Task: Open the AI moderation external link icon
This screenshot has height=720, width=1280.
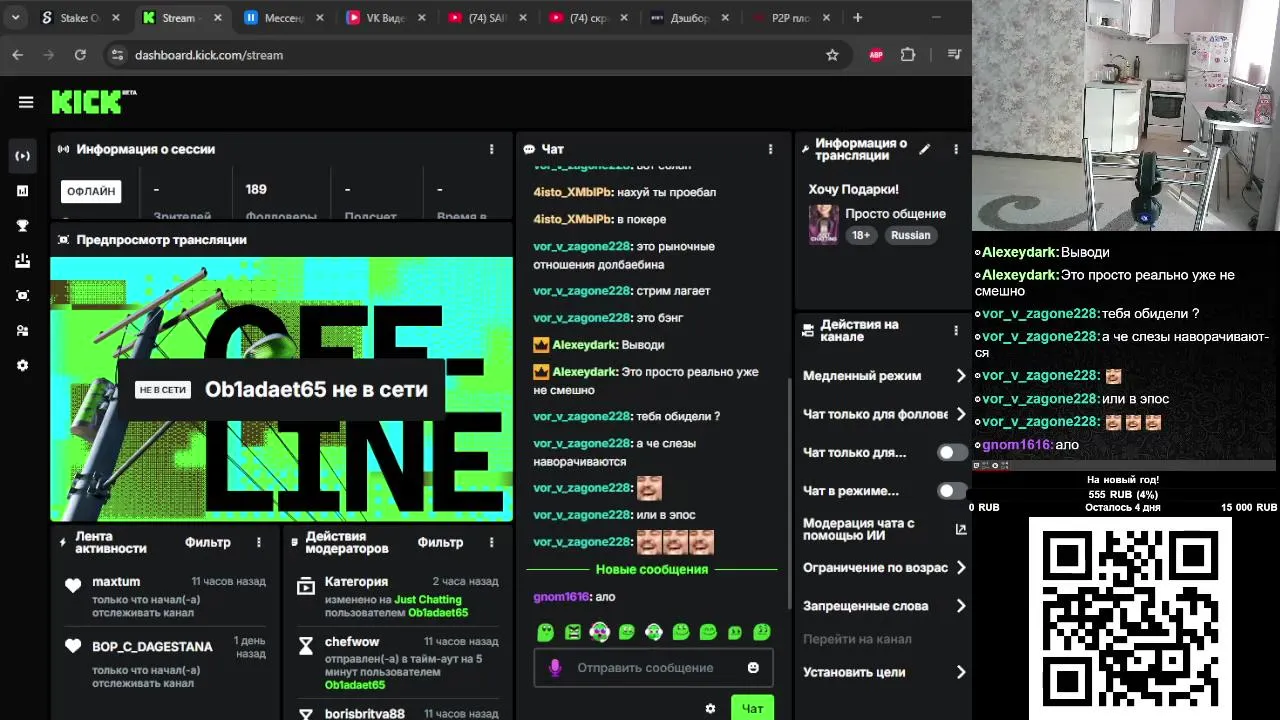Action: coord(961,529)
